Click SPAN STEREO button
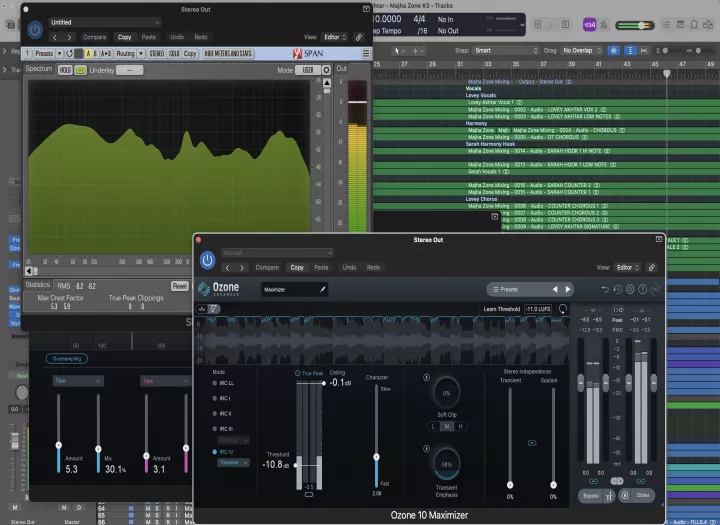The image size is (720, 525). click(x=157, y=54)
